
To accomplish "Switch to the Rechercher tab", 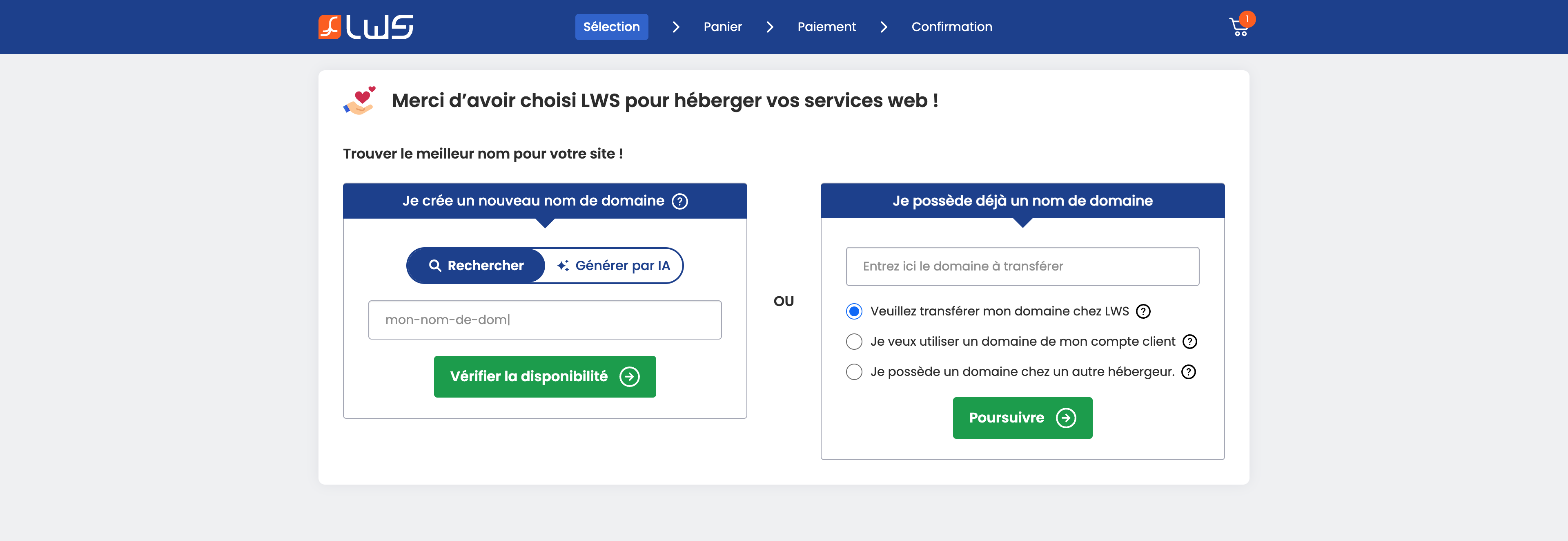I will pyautogui.click(x=476, y=266).
